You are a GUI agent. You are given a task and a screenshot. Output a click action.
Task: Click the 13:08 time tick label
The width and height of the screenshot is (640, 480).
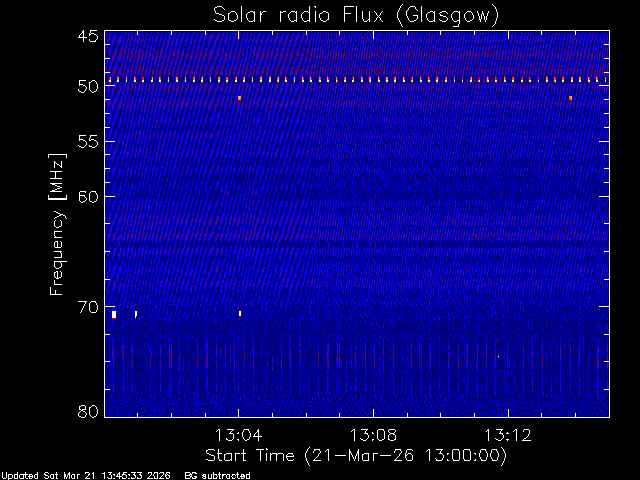(373, 435)
